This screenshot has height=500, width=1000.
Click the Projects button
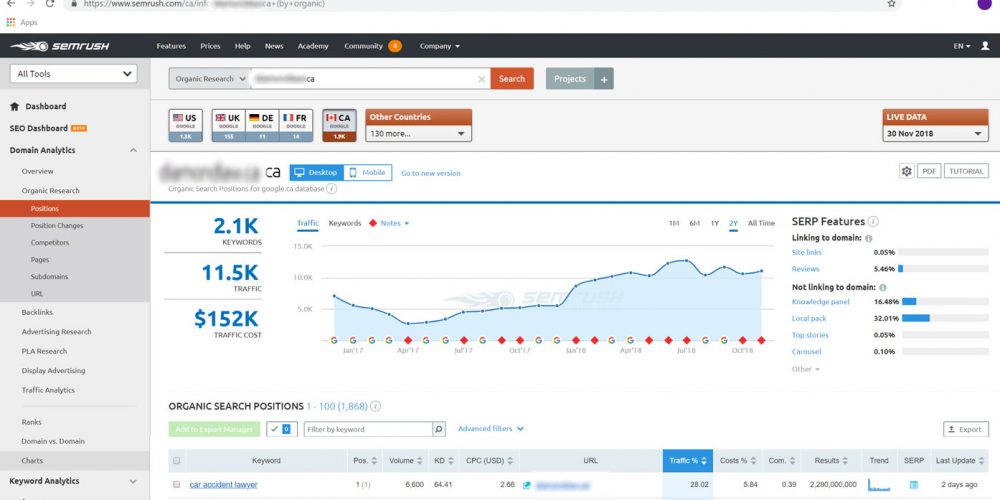(x=570, y=79)
